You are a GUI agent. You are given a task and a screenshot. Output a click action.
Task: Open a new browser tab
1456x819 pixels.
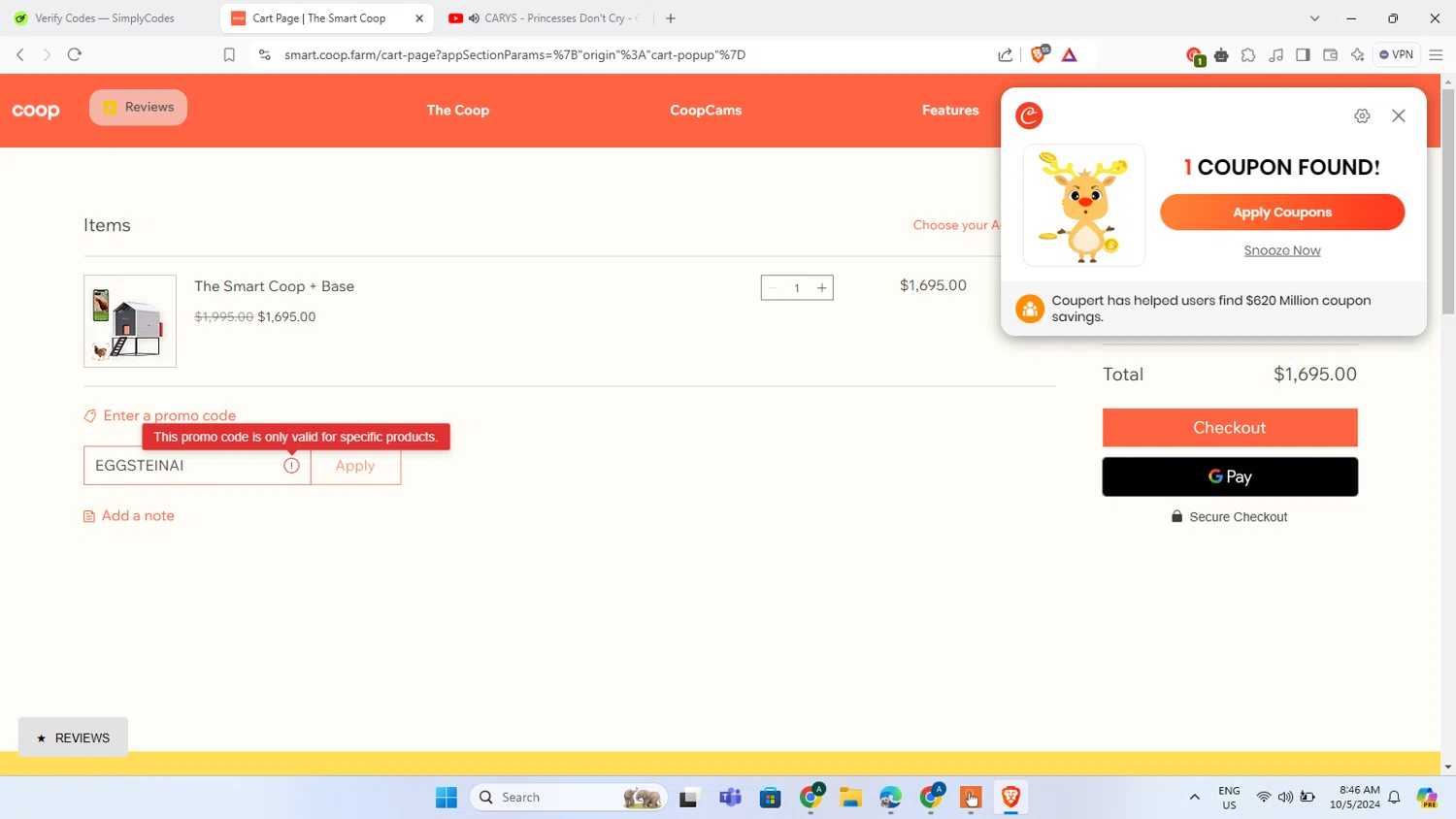click(671, 18)
